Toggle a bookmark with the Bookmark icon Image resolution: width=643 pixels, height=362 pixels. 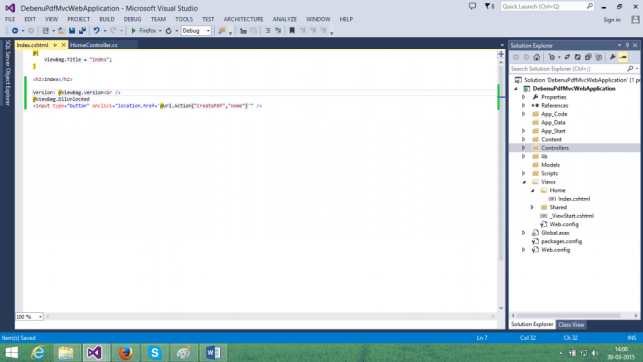(292, 31)
